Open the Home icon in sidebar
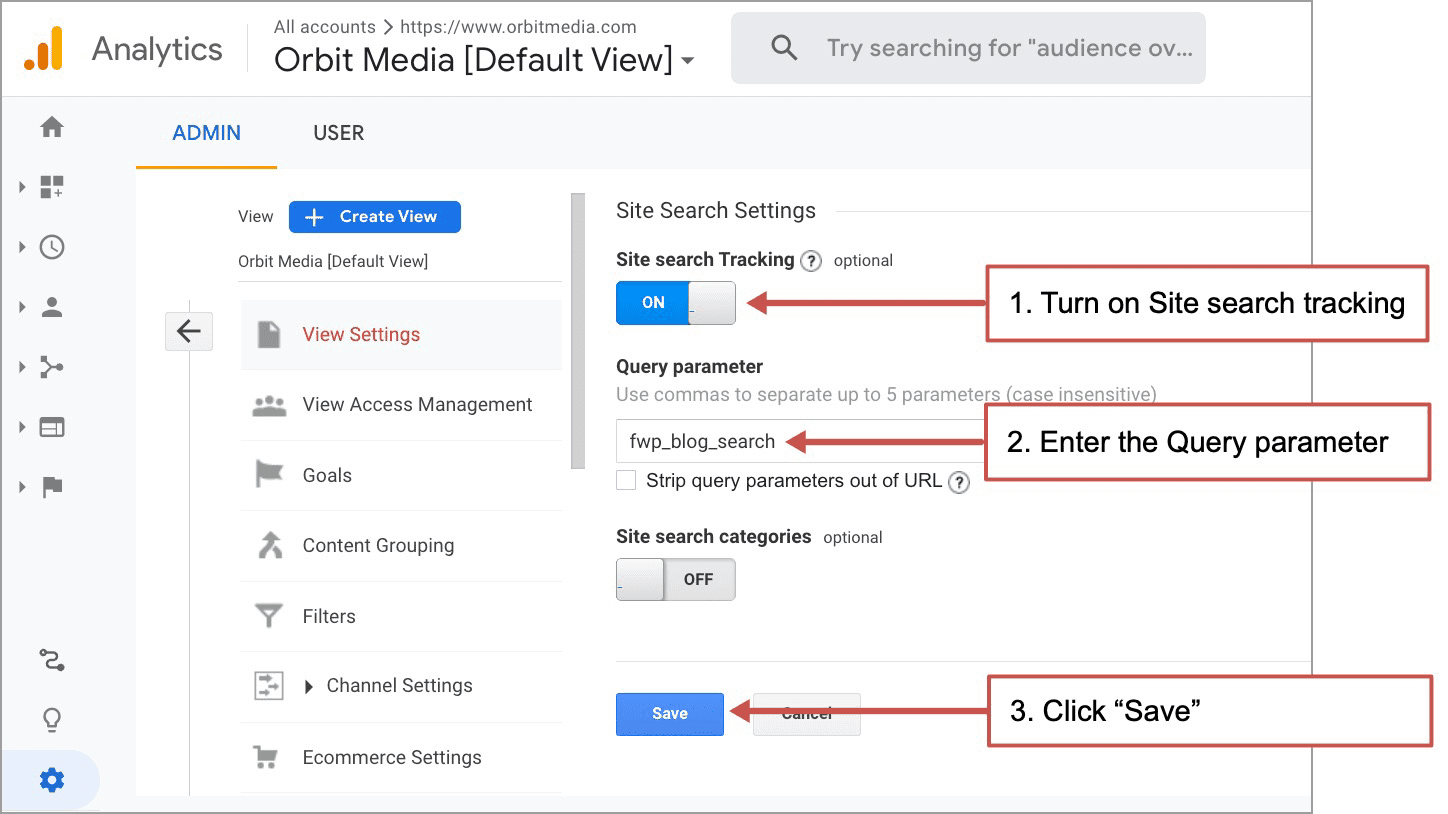This screenshot has width=1448, height=814. click(52, 127)
